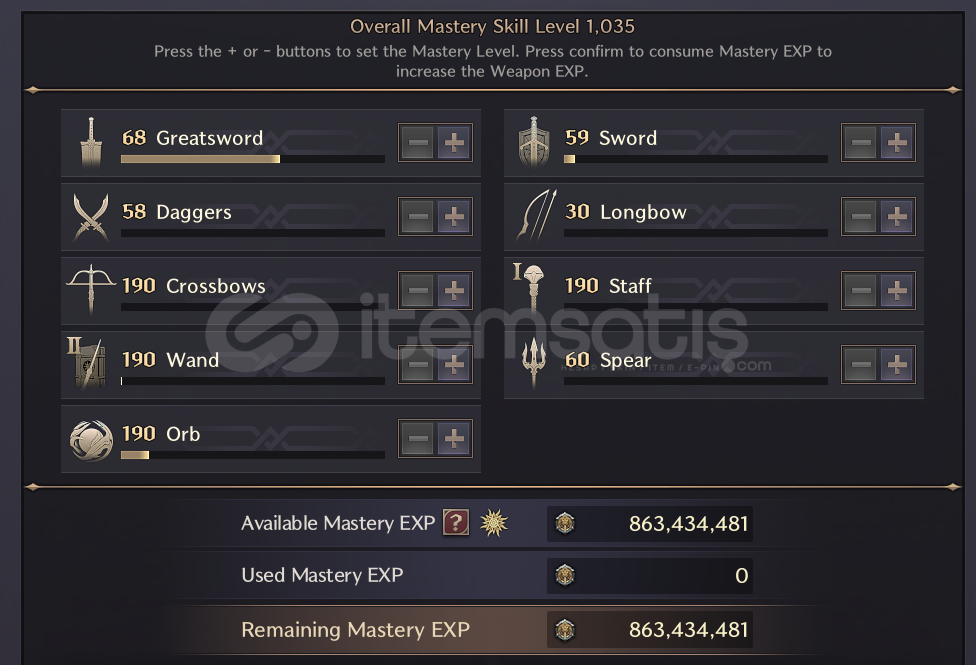Decrease Daggers mastery with minus button

[x=419, y=217]
